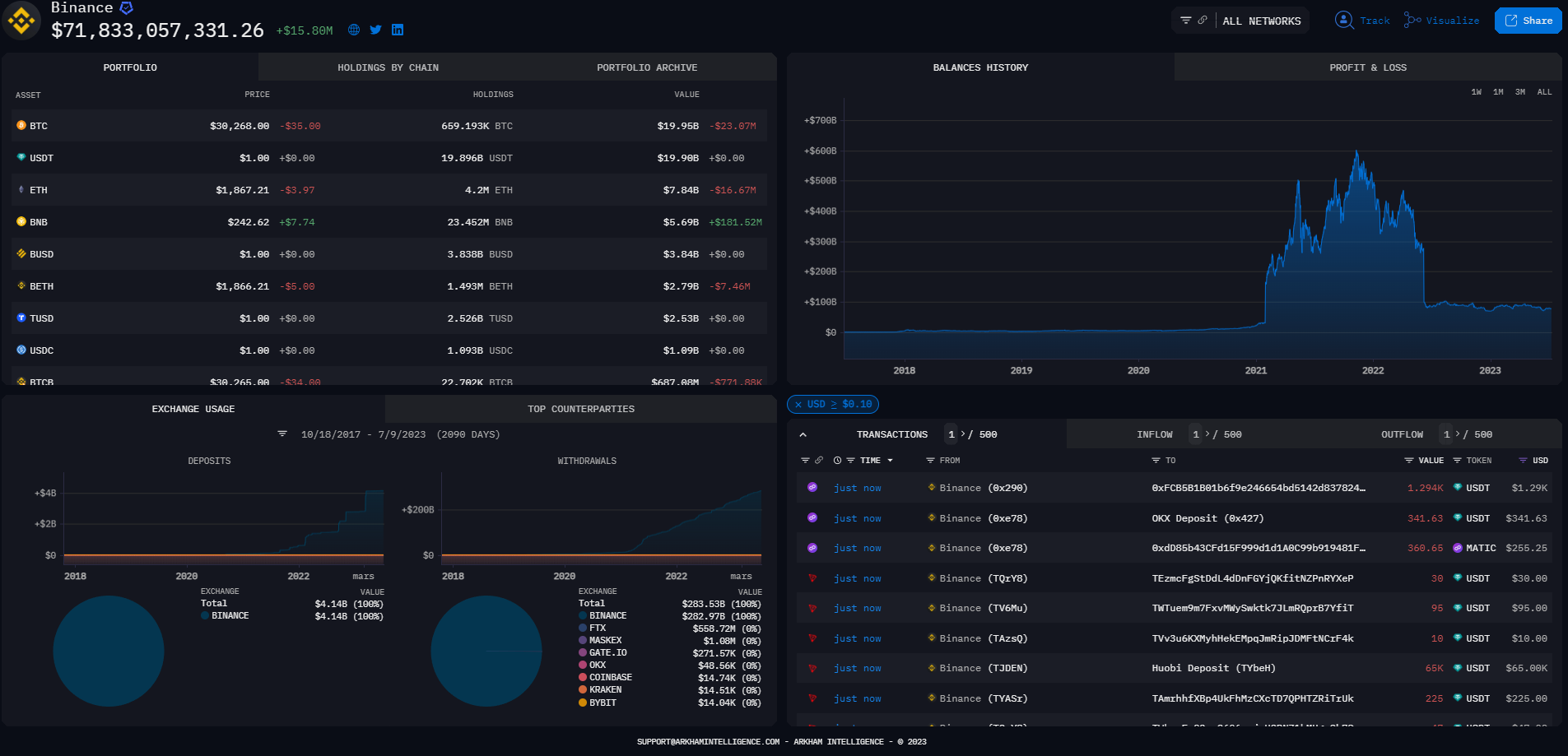The height and width of the screenshot is (756, 1568).
Task: Switch to the Profit & Loss tab
Action: (x=1367, y=67)
